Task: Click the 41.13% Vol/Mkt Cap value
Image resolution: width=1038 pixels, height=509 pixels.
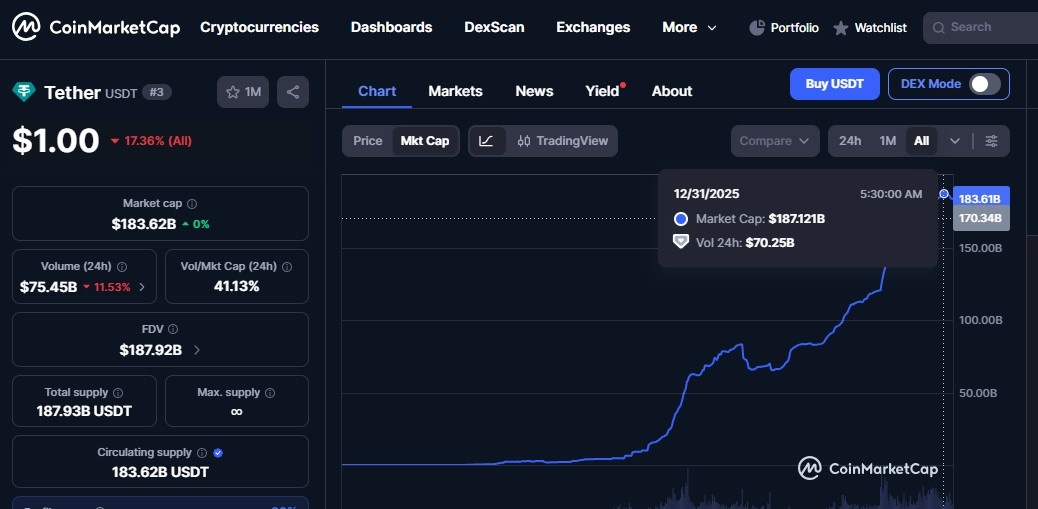Action: (236, 287)
